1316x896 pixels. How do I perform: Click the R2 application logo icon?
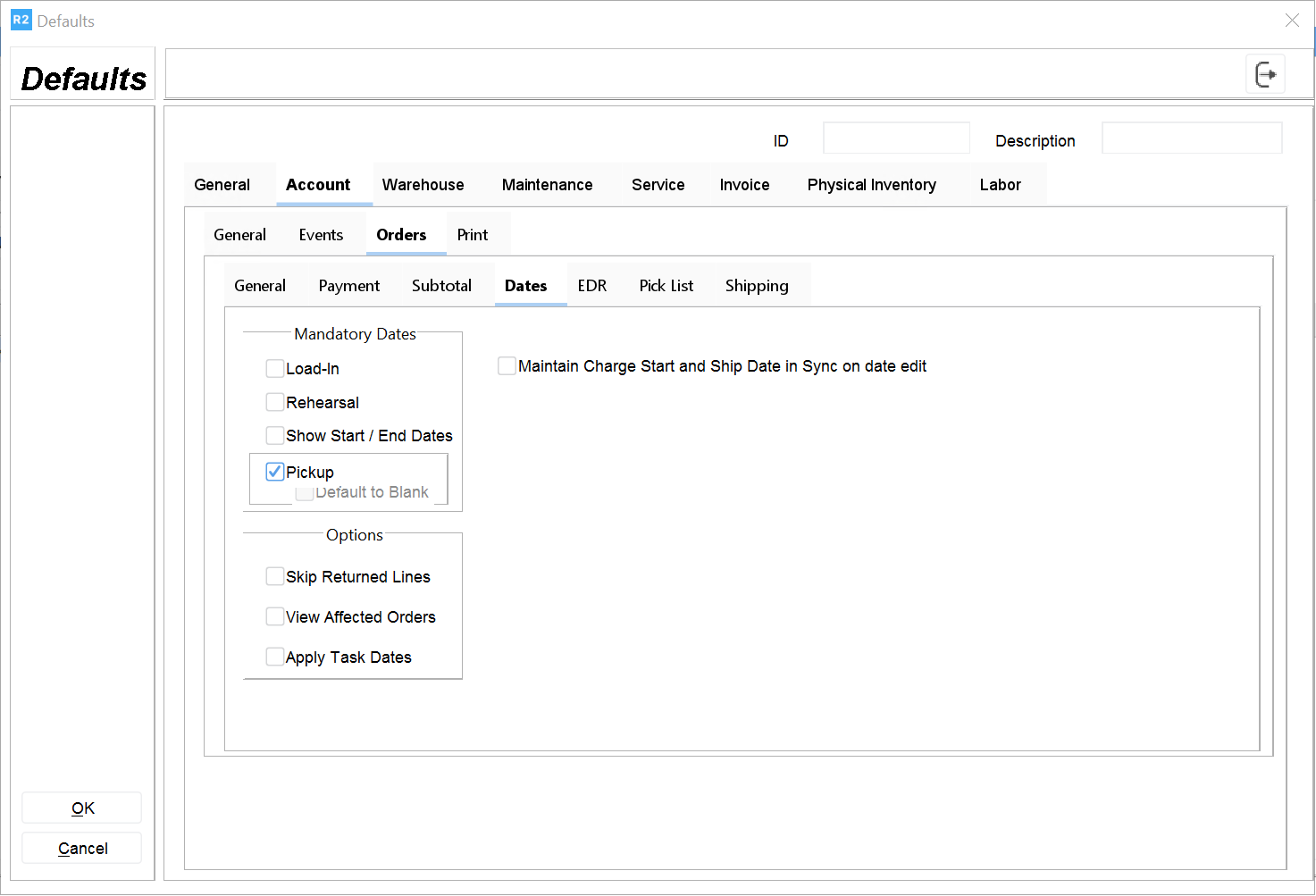point(21,20)
